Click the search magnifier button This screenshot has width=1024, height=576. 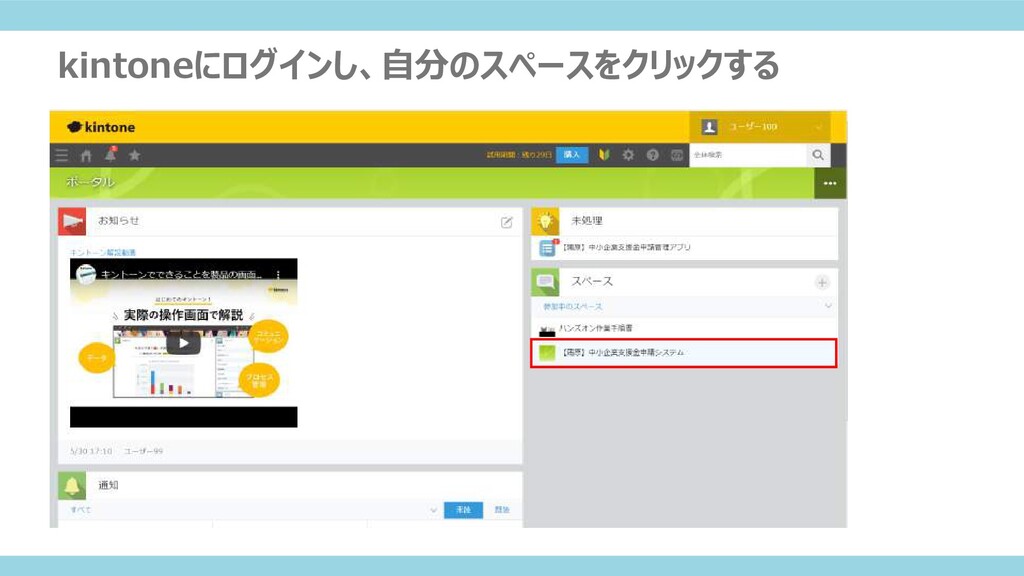point(818,155)
